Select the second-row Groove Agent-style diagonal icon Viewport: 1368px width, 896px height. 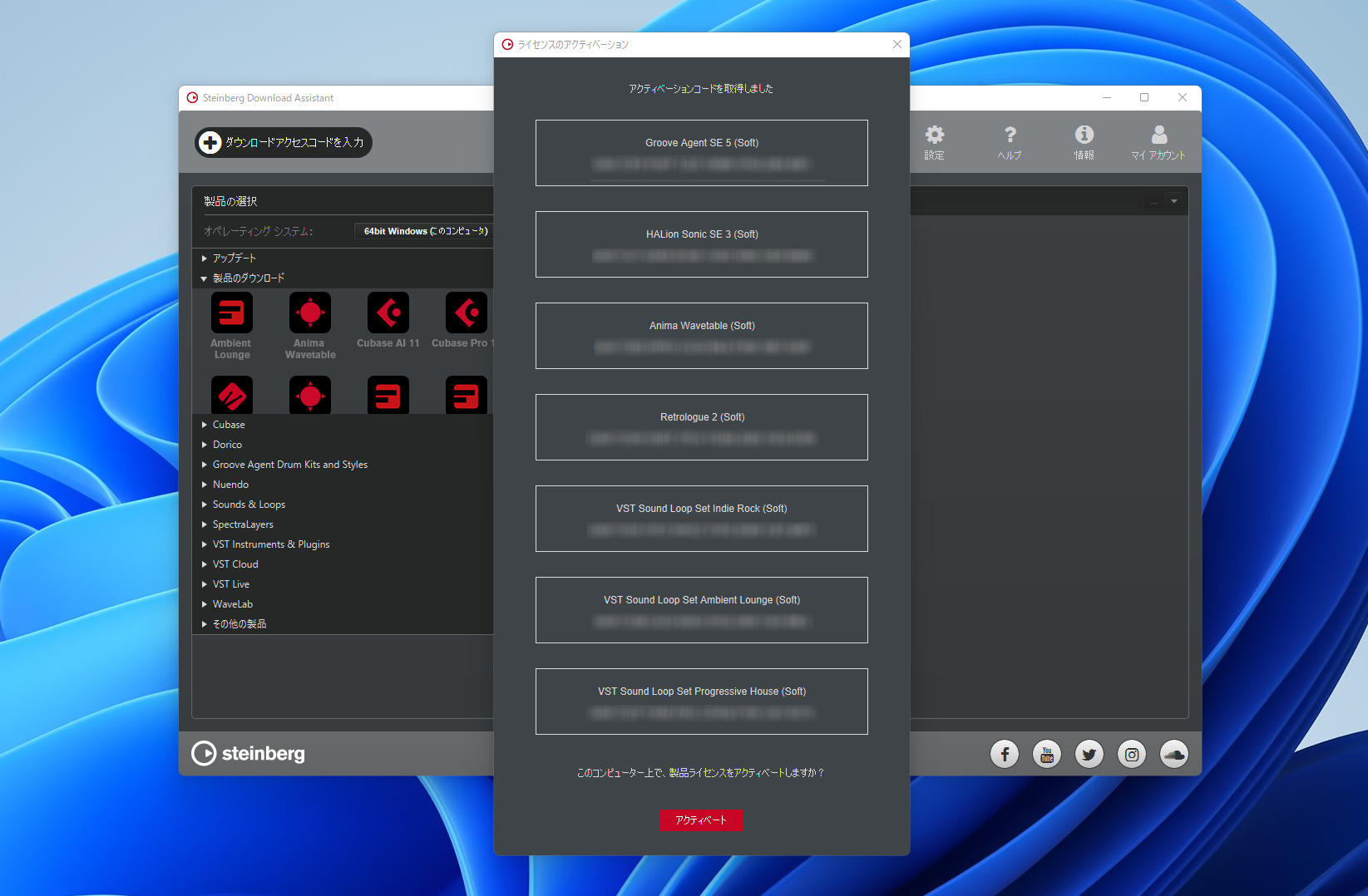232,396
